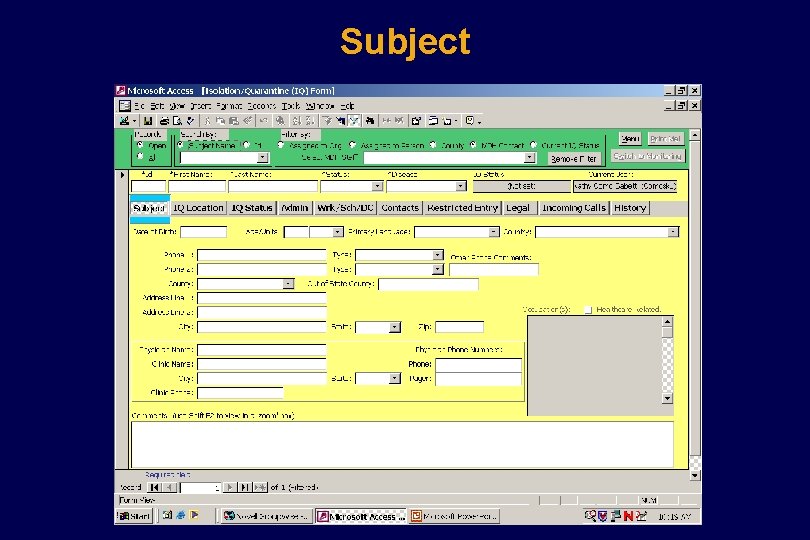The height and width of the screenshot is (540, 810).
Task: Check the Healthcare related checkbox
Action: (588, 310)
